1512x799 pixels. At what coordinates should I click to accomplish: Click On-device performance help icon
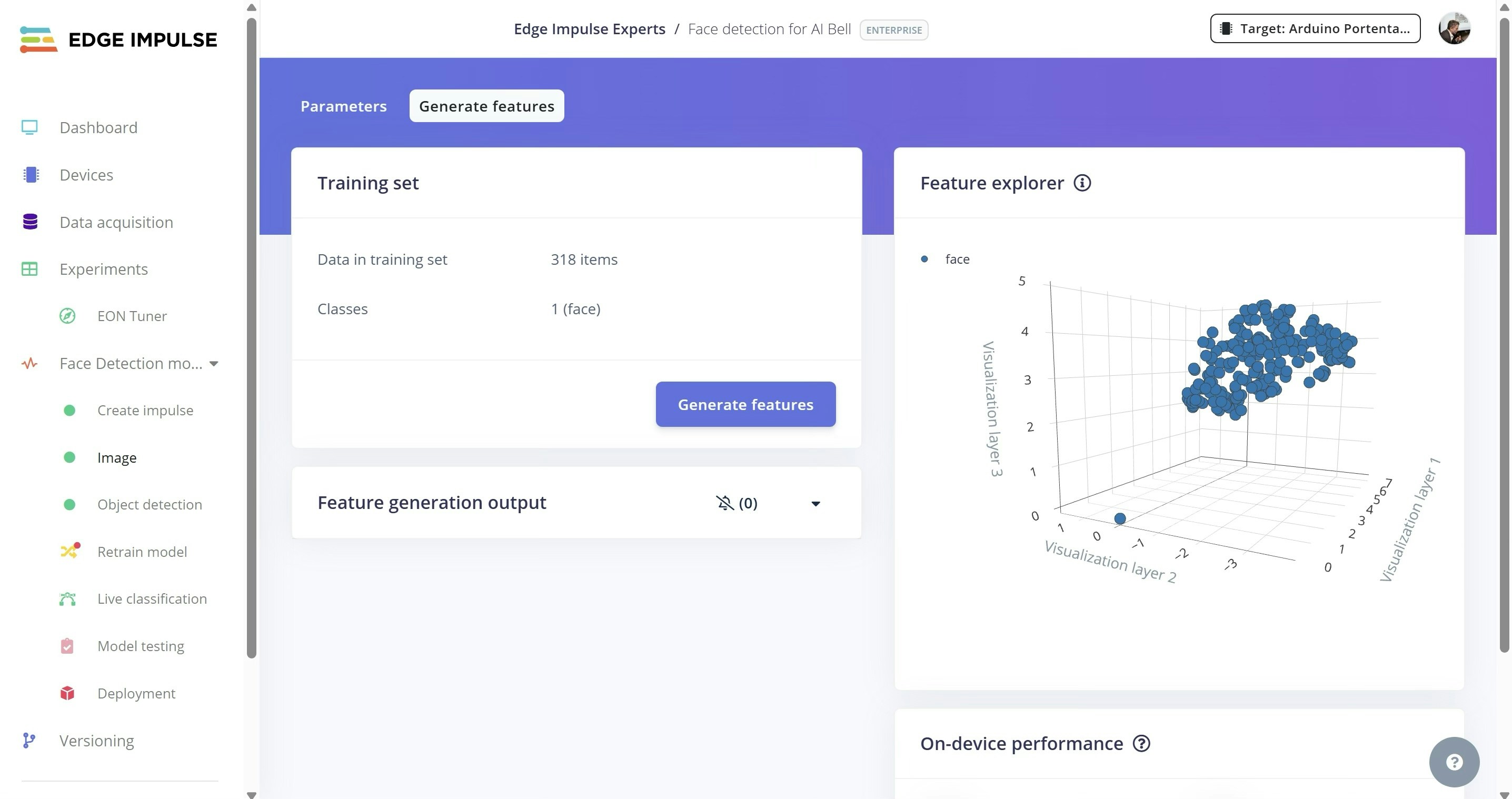(x=1141, y=743)
